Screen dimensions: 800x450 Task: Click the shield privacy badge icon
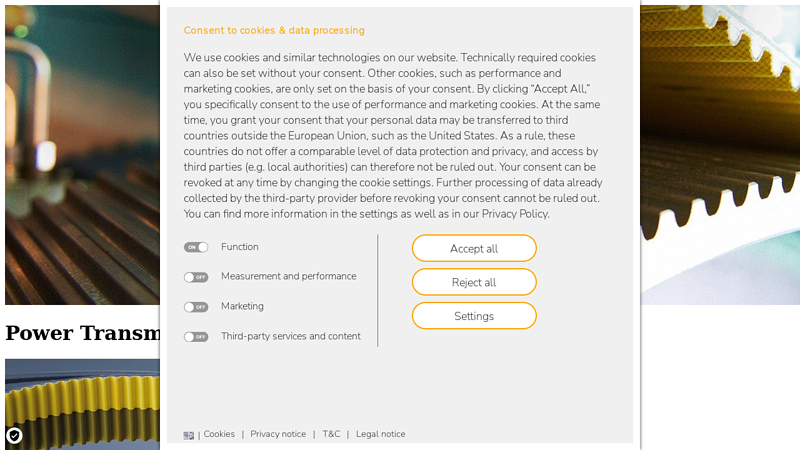[14, 435]
